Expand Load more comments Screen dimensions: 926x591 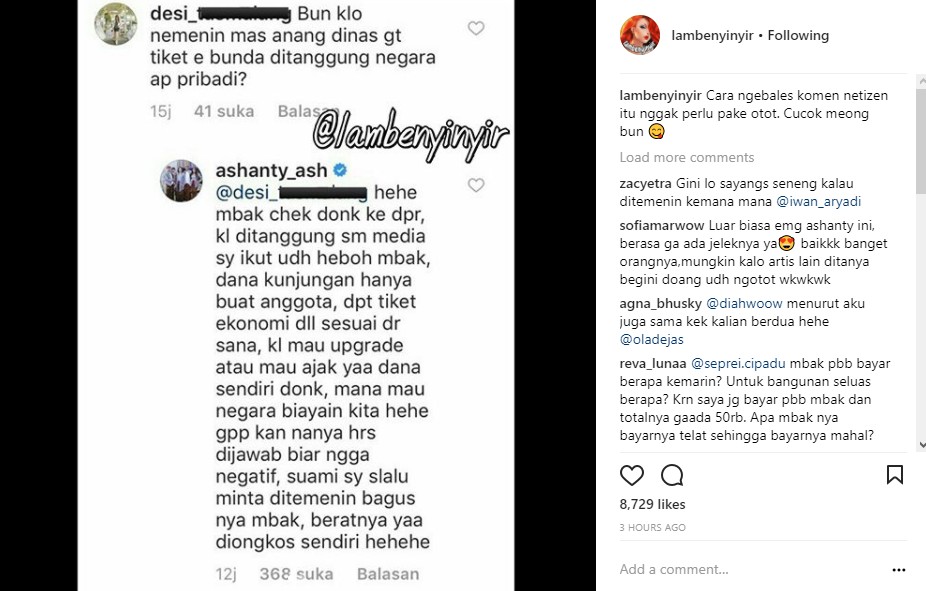pyautogui.click(x=687, y=158)
